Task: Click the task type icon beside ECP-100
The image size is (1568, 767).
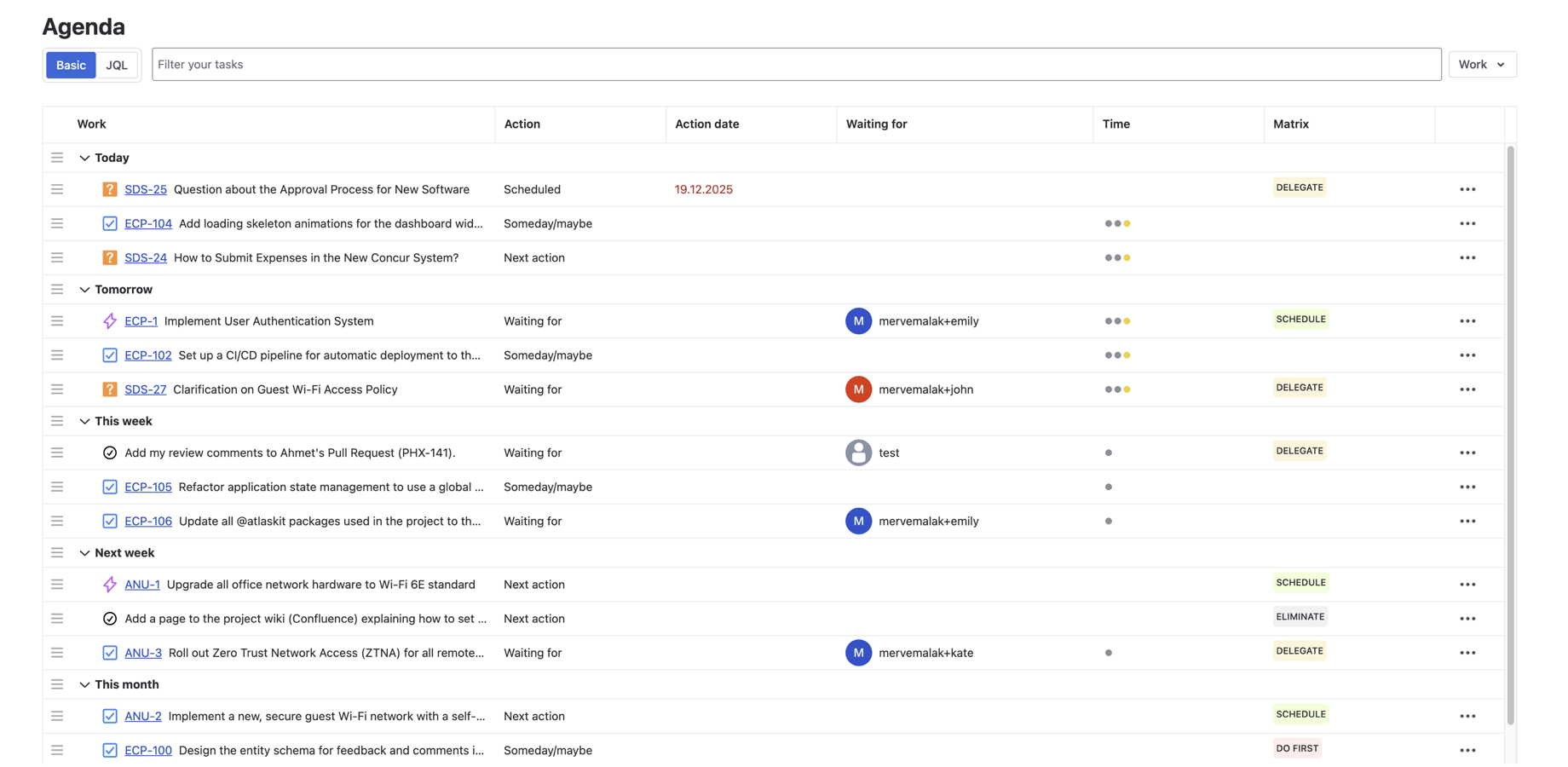Action: (110, 751)
